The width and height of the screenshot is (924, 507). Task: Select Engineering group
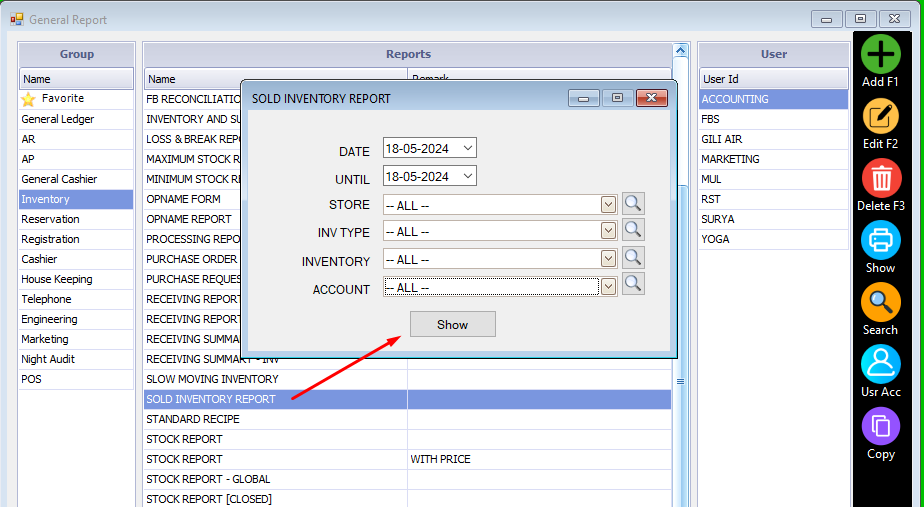pyautogui.click(x=76, y=320)
